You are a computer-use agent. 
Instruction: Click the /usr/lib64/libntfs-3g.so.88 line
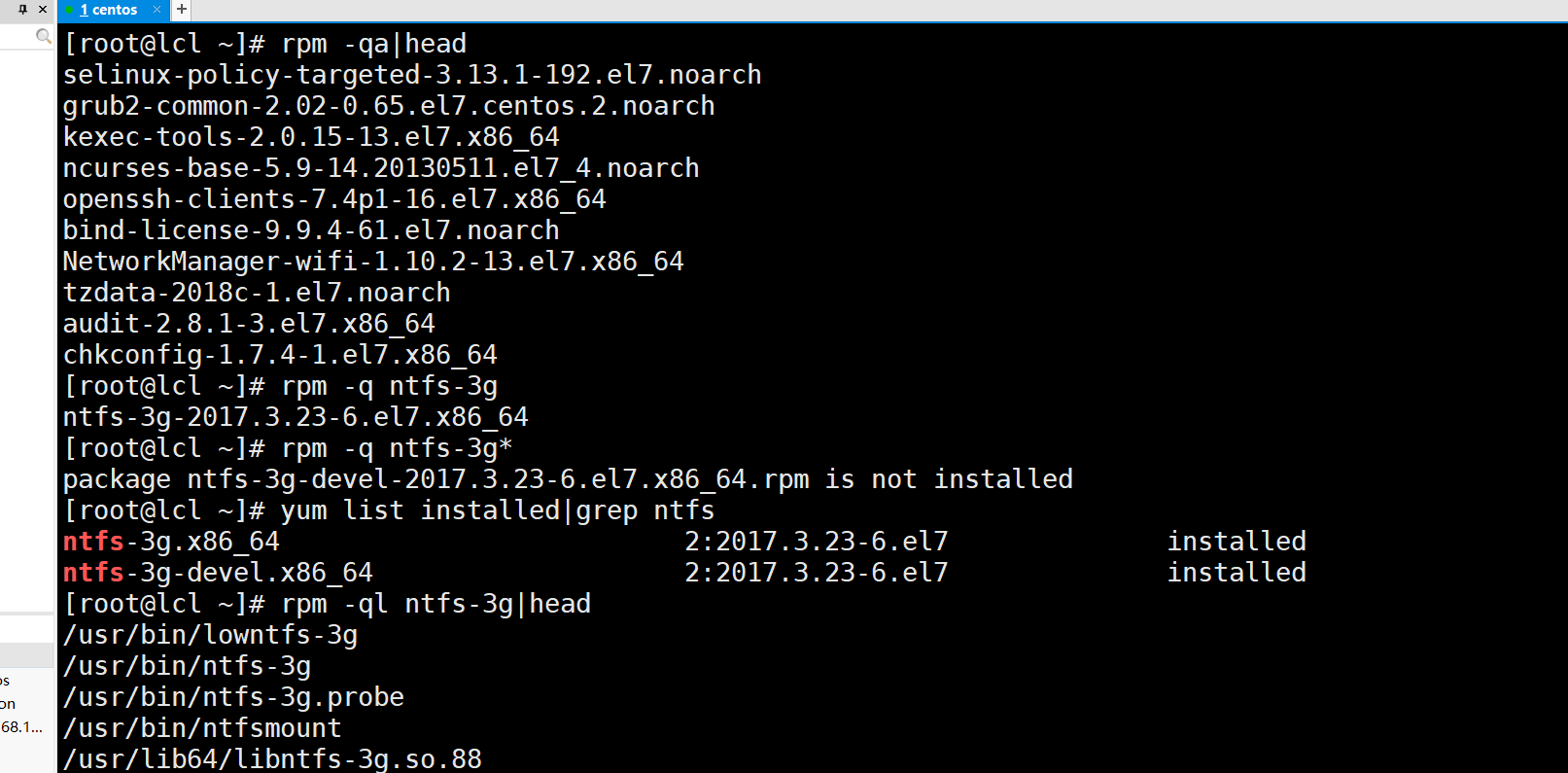[272, 759]
